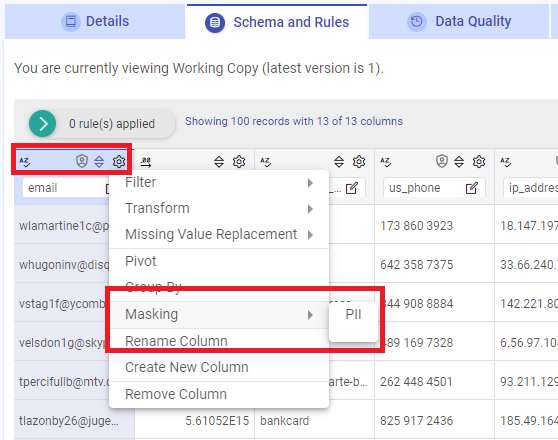Select Rename Column from context menu

coord(219,341)
